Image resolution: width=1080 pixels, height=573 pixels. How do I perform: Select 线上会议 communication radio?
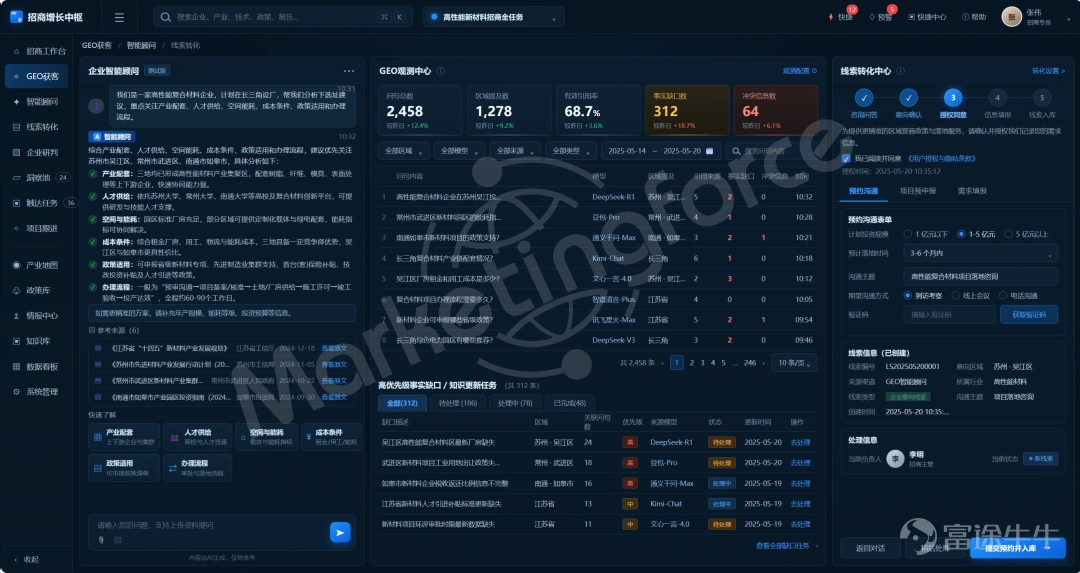pos(955,295)
